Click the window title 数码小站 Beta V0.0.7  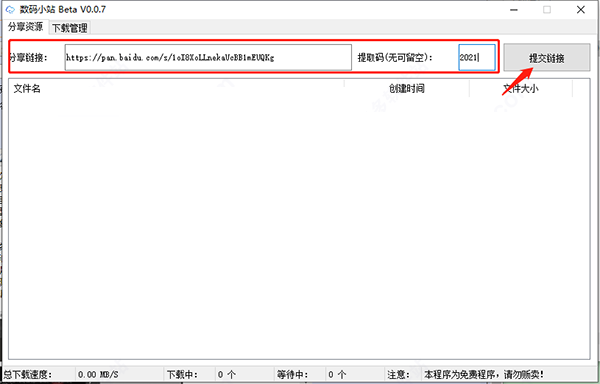coord(63,10)
